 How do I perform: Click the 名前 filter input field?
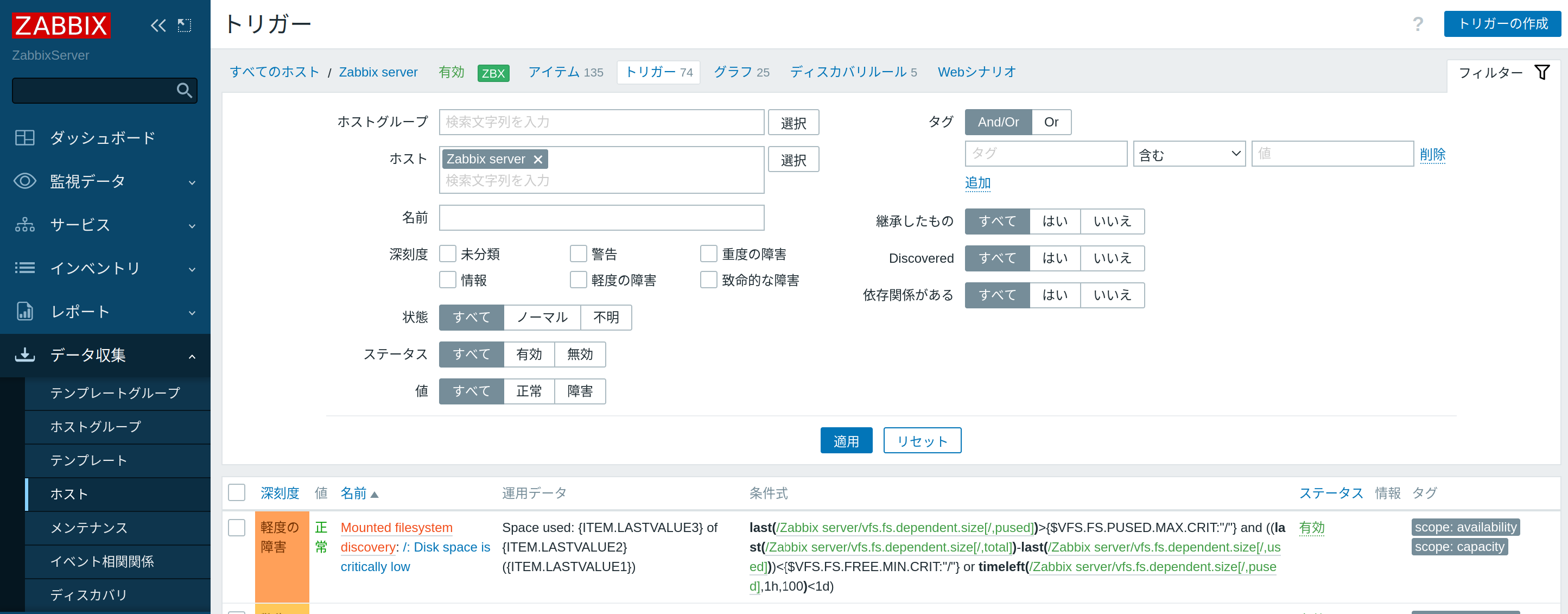601,218
